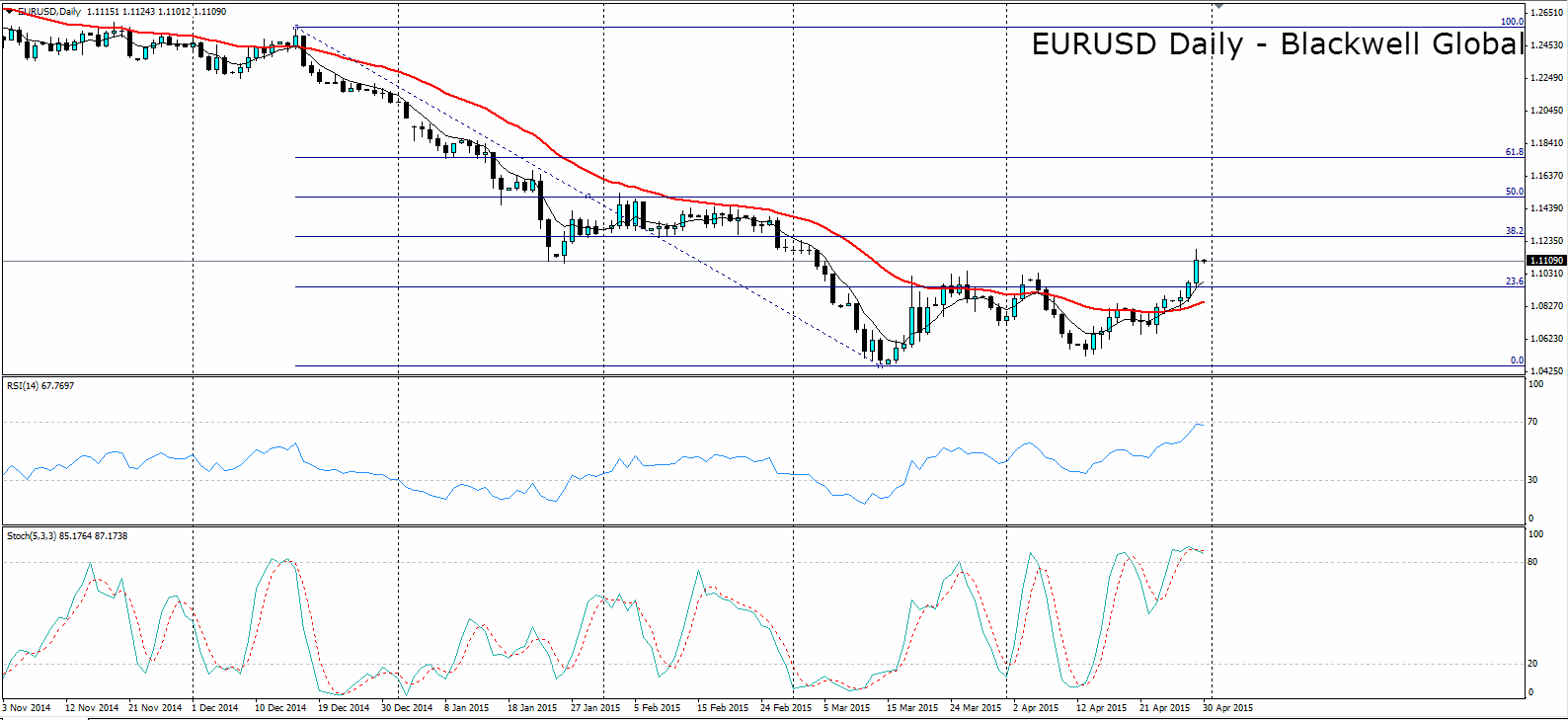
Task: Click the 15 Feb 2015 date label
Action: click(x=723, y=708)
